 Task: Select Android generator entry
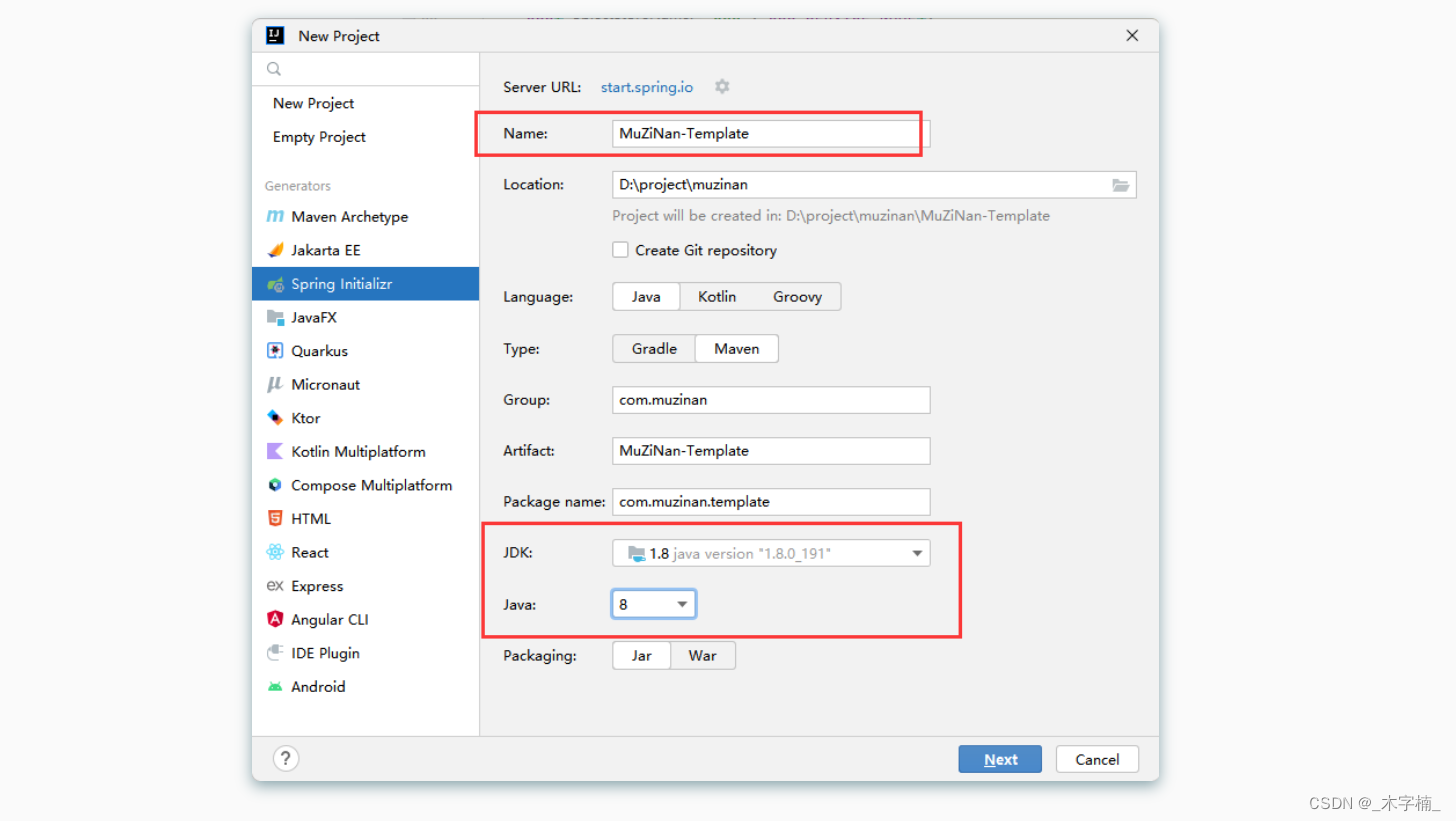click(365, 687)
